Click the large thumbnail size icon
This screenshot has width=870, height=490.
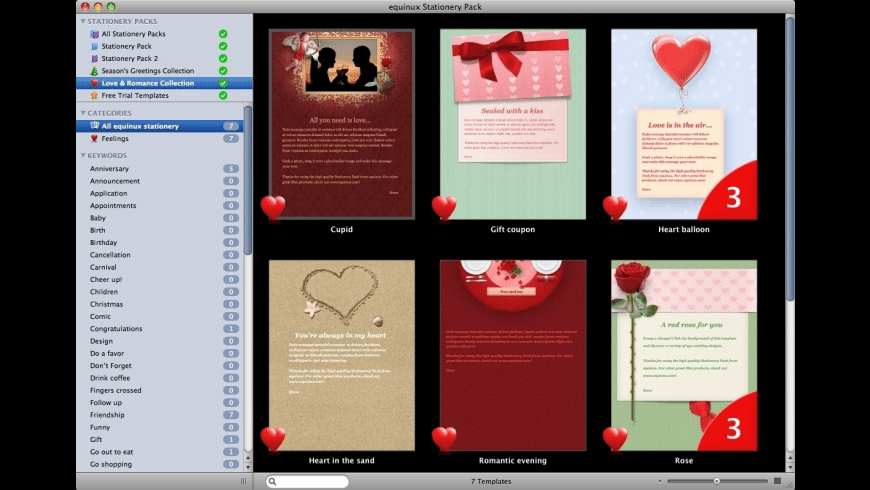(x=777, y=481)
